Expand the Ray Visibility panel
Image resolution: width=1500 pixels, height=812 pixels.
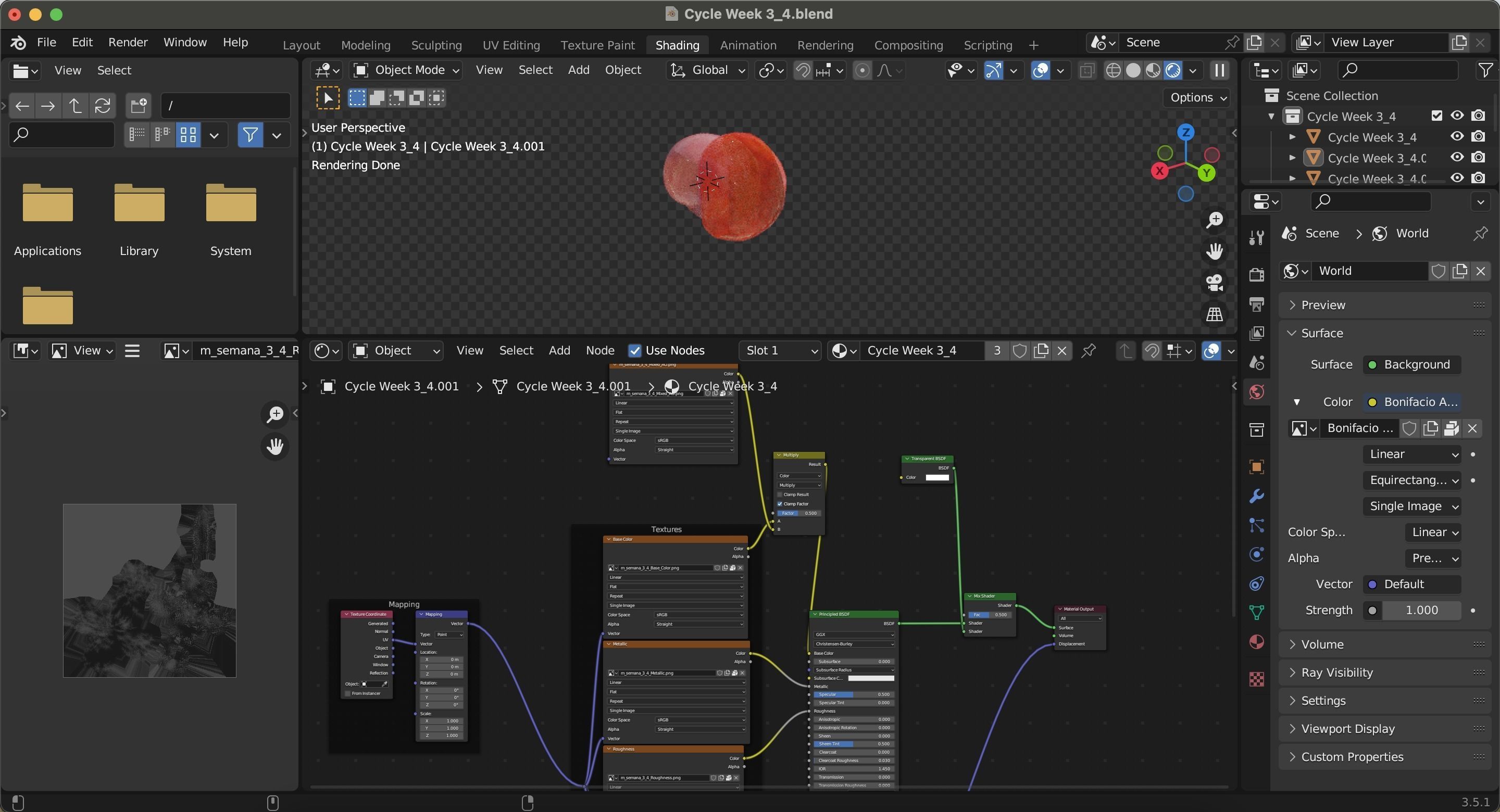1336,673
